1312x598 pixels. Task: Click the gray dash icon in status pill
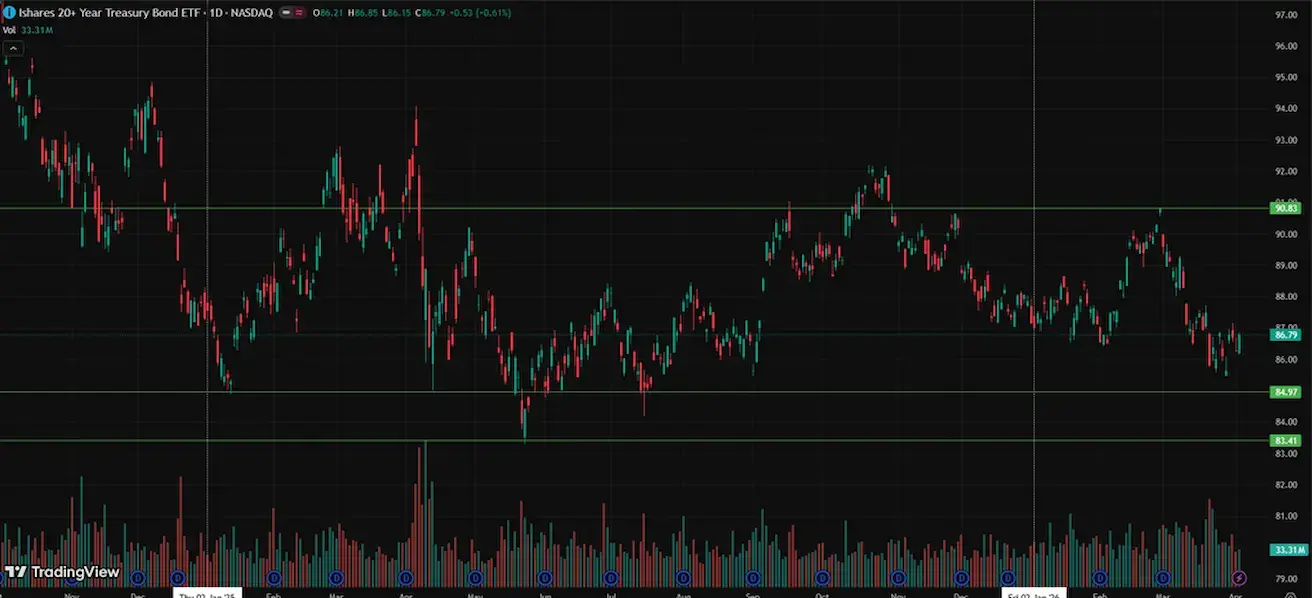click(x=287, y=13)
